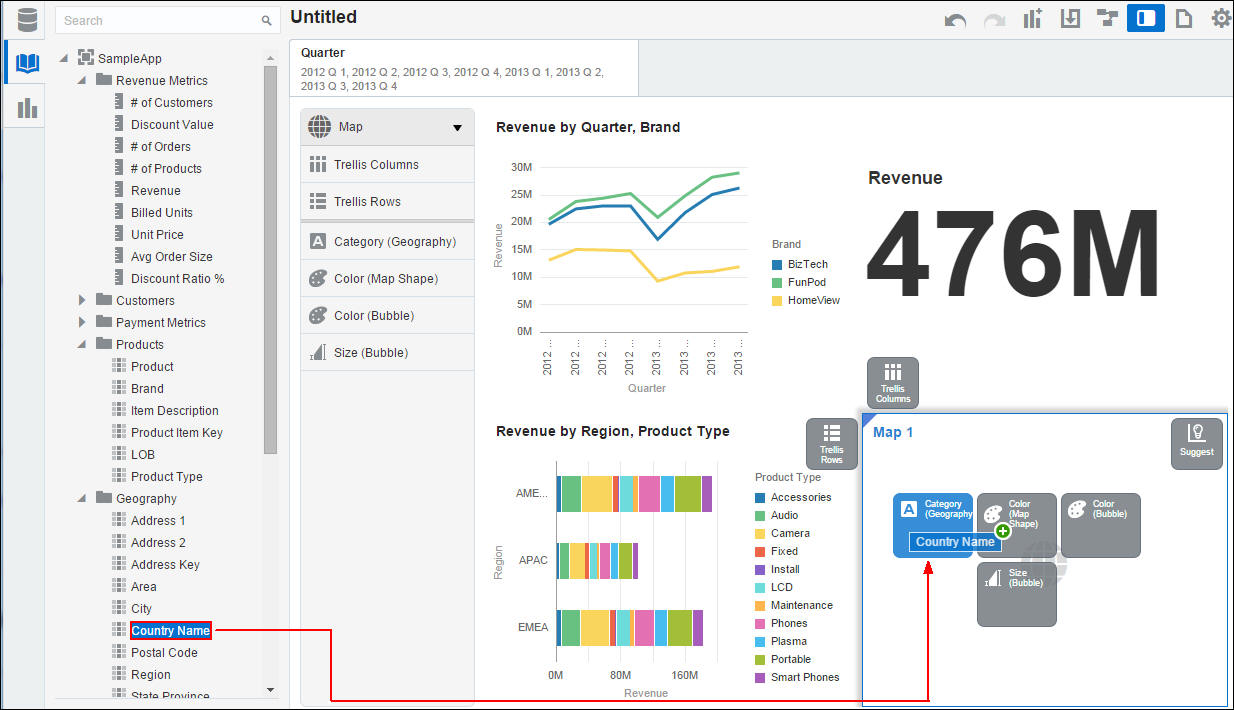Click Color (Map Shape) row in panel
1234x710 pixels.
pyautogui.click(x=388, y=278)
